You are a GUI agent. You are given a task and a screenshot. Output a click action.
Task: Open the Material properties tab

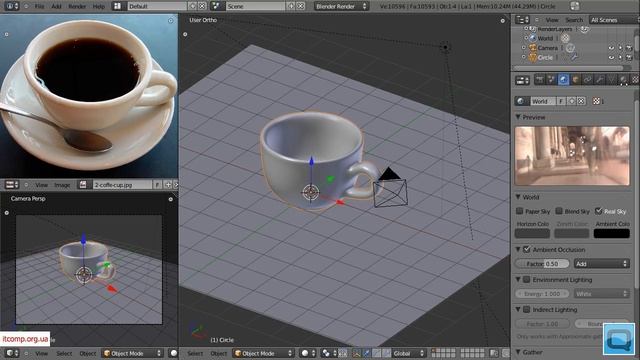(623, 80)
